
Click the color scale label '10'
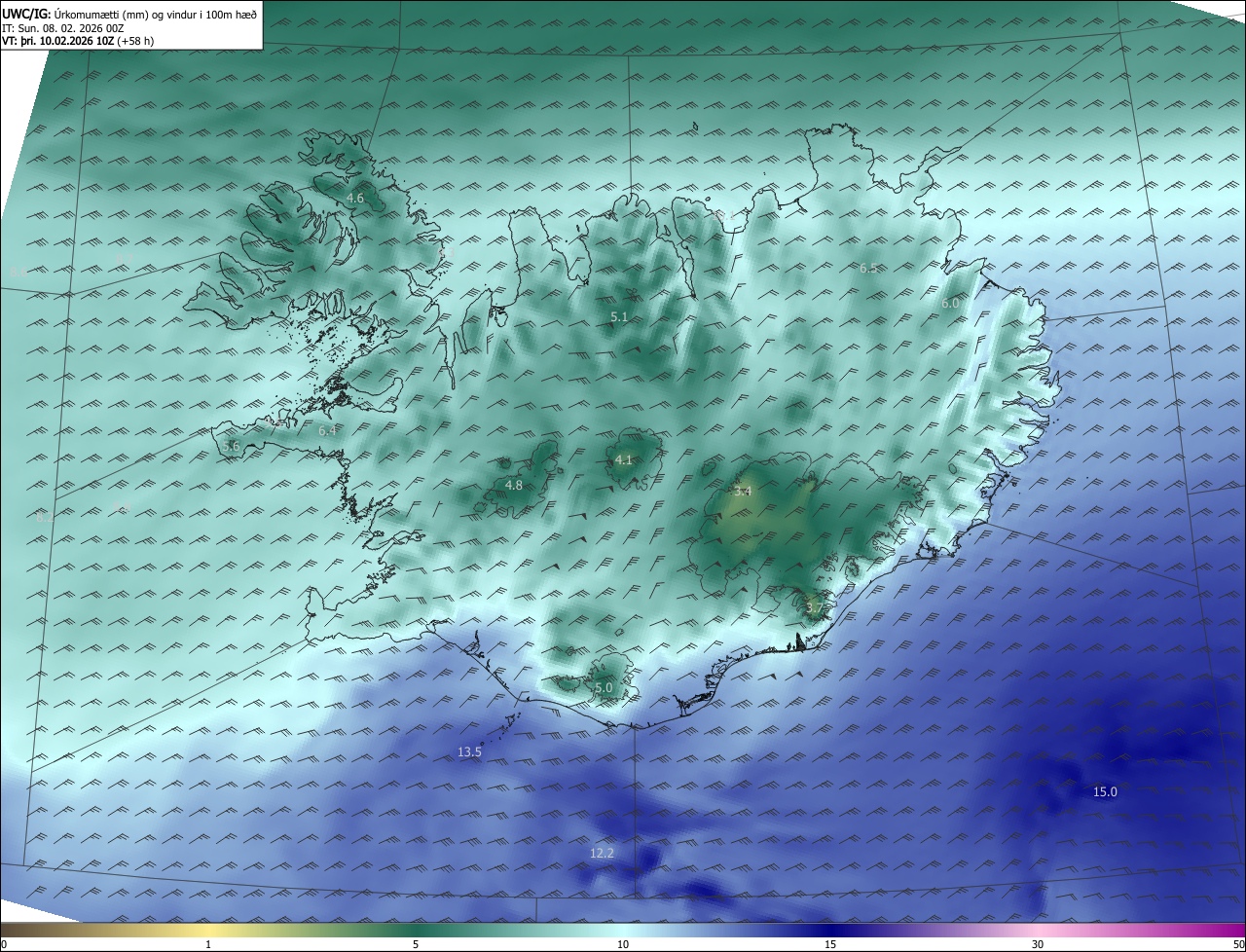click(623, 944)
